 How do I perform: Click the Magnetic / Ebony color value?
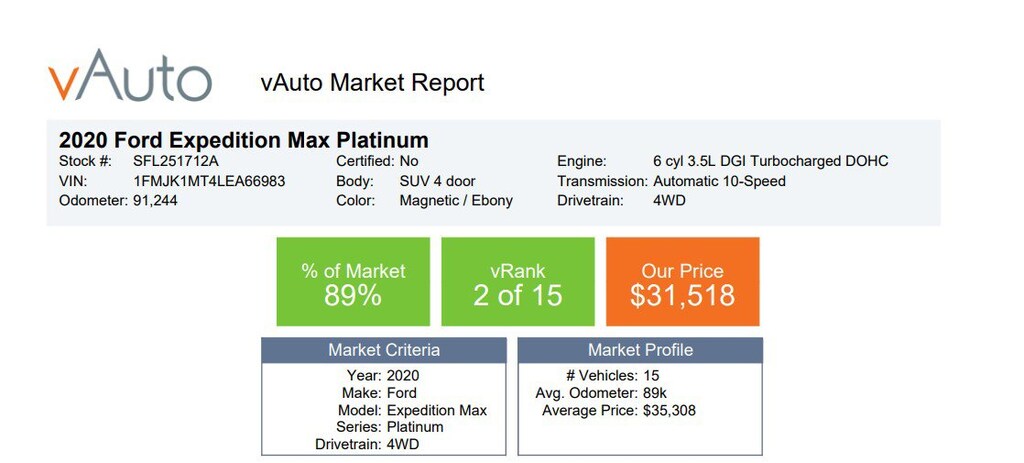click(x=455, y=201)
